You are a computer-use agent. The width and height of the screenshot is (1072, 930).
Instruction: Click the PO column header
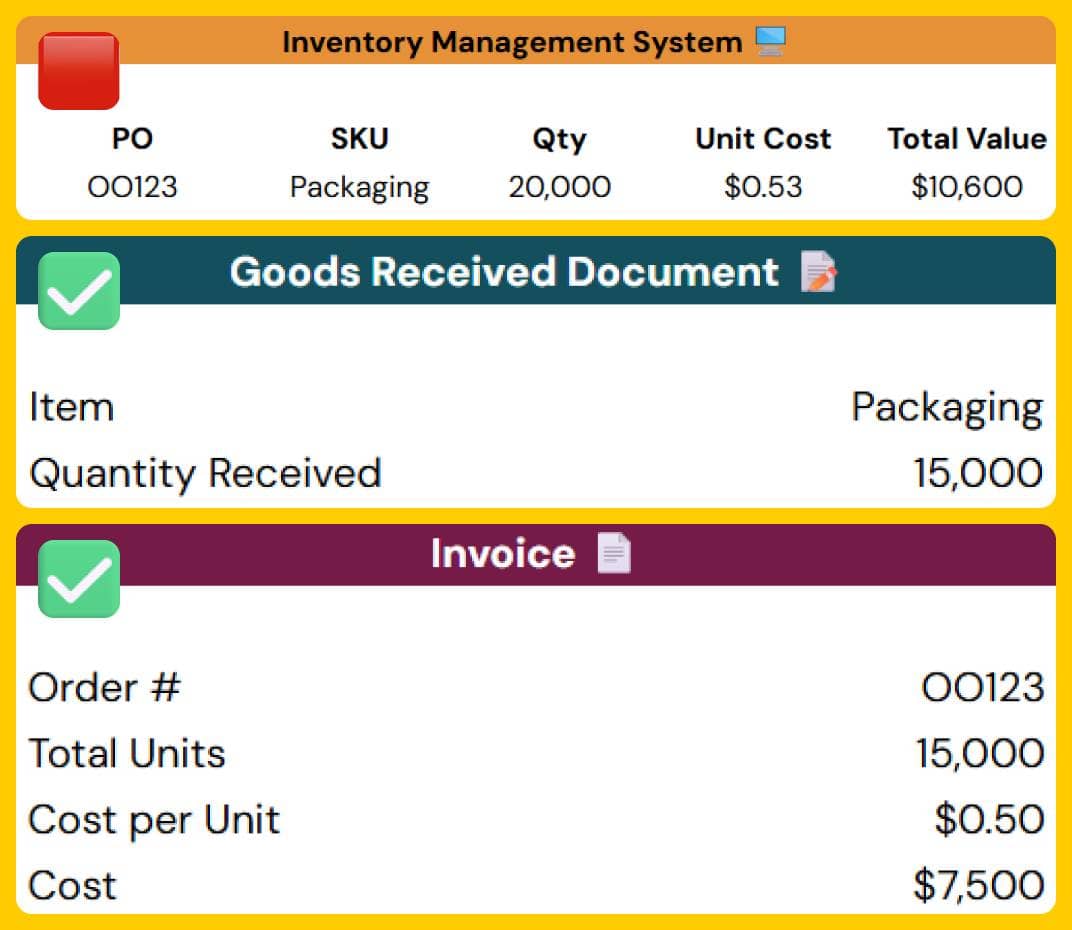coord(132,139)
